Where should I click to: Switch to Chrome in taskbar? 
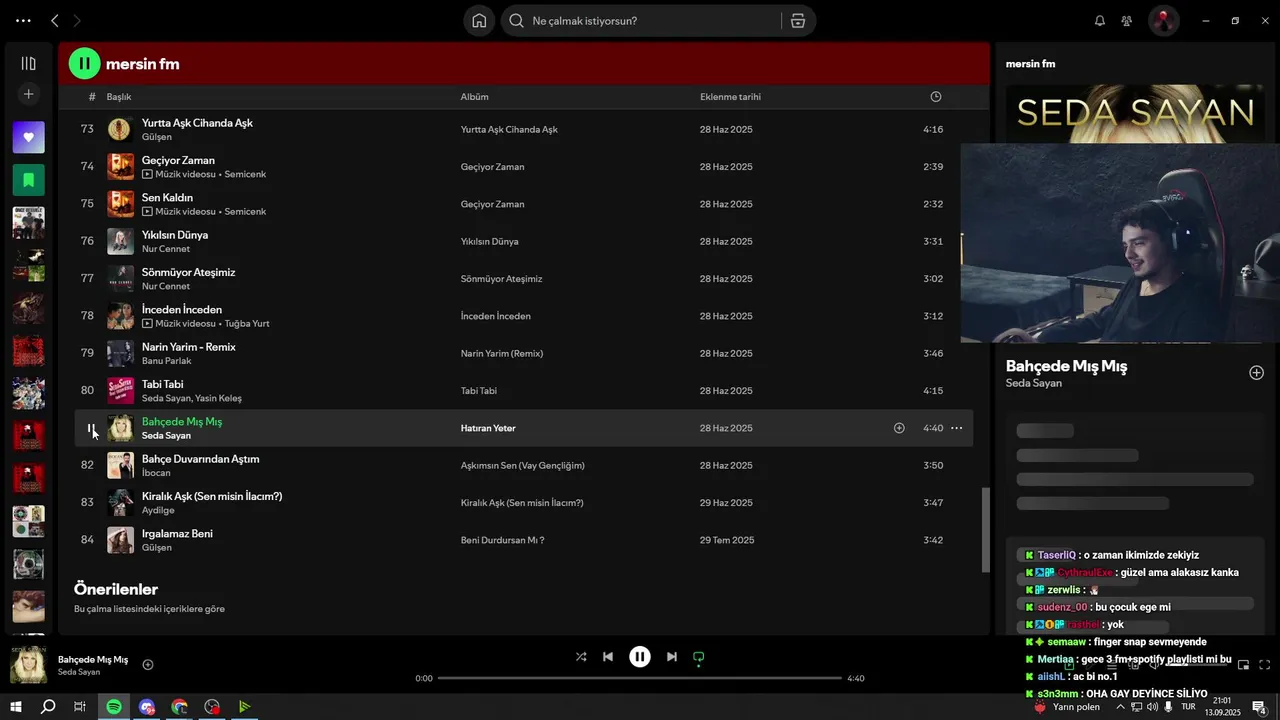point(179,707)
